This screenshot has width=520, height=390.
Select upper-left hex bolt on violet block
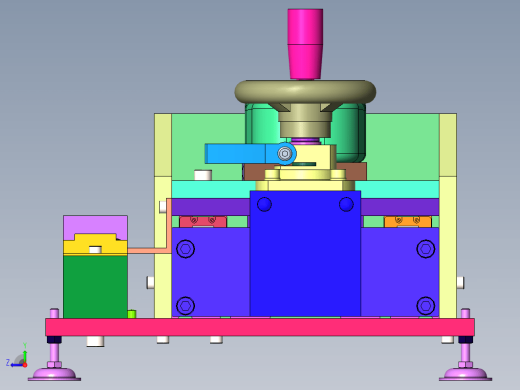click(185, 249)
